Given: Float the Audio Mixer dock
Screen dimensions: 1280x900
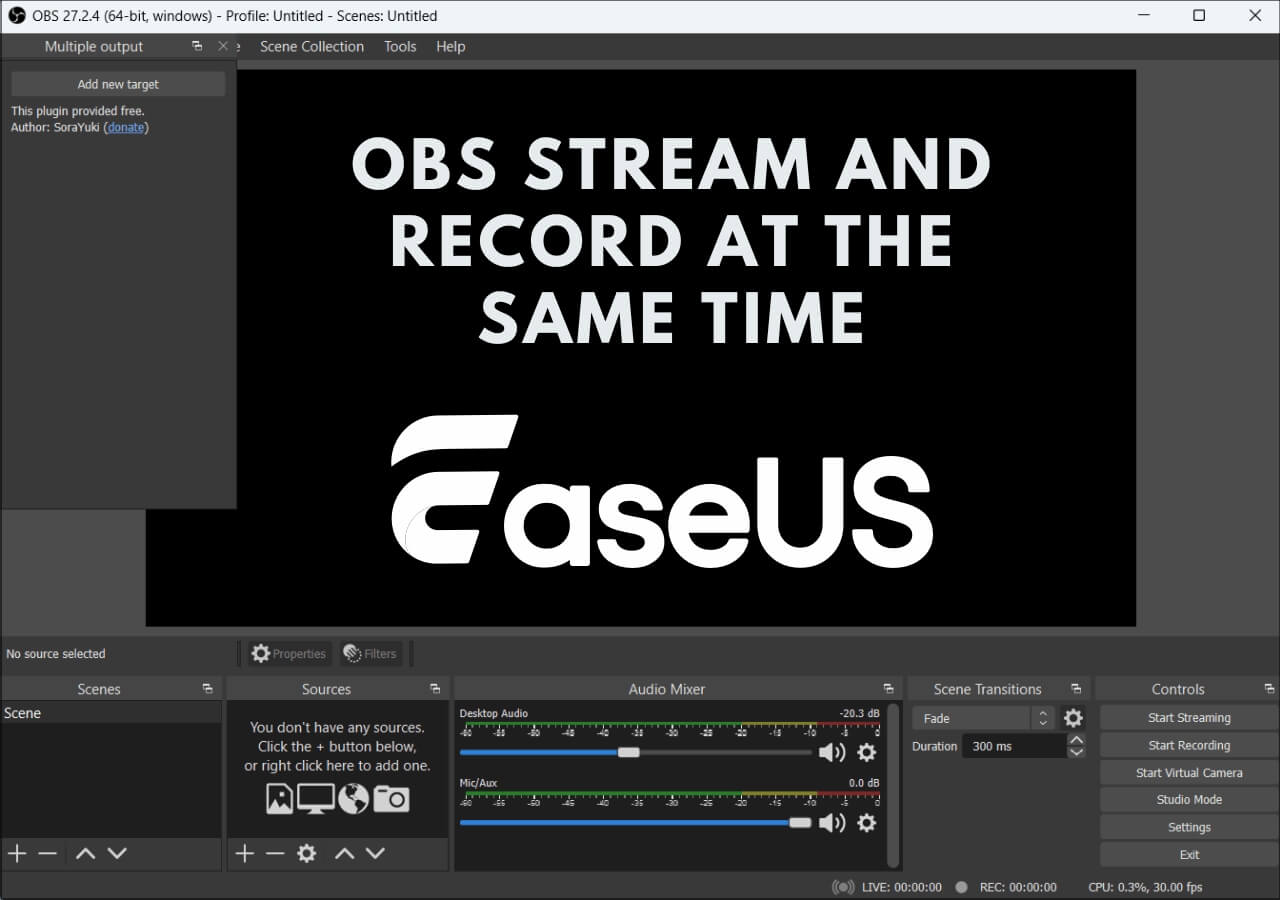Looking at the screenshot, I should coord(888,689).
